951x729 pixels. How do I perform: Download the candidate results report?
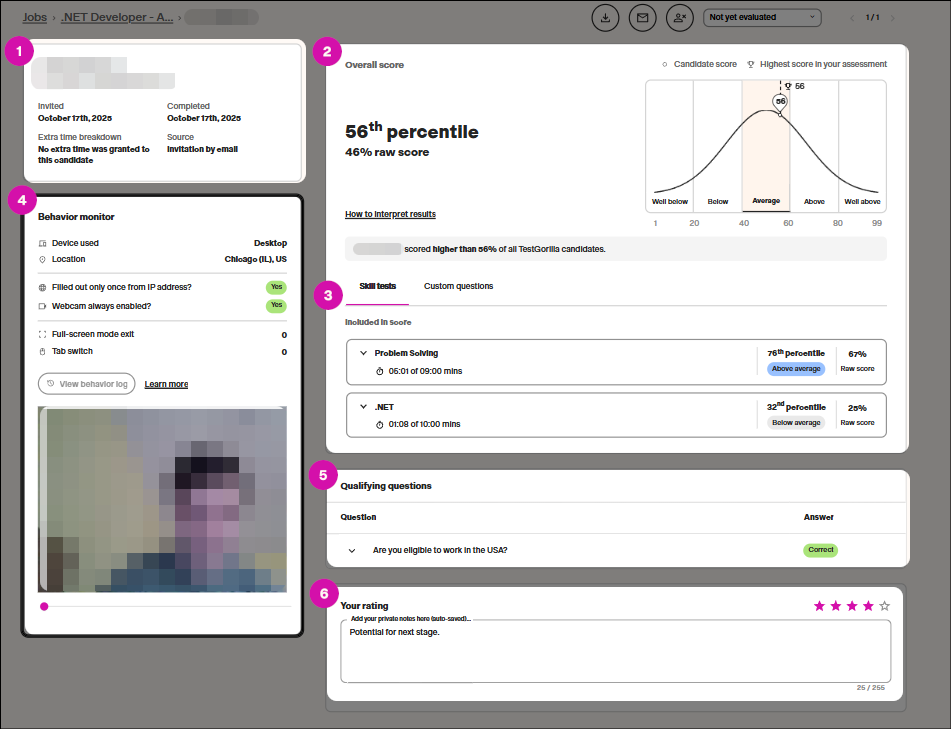605,17
